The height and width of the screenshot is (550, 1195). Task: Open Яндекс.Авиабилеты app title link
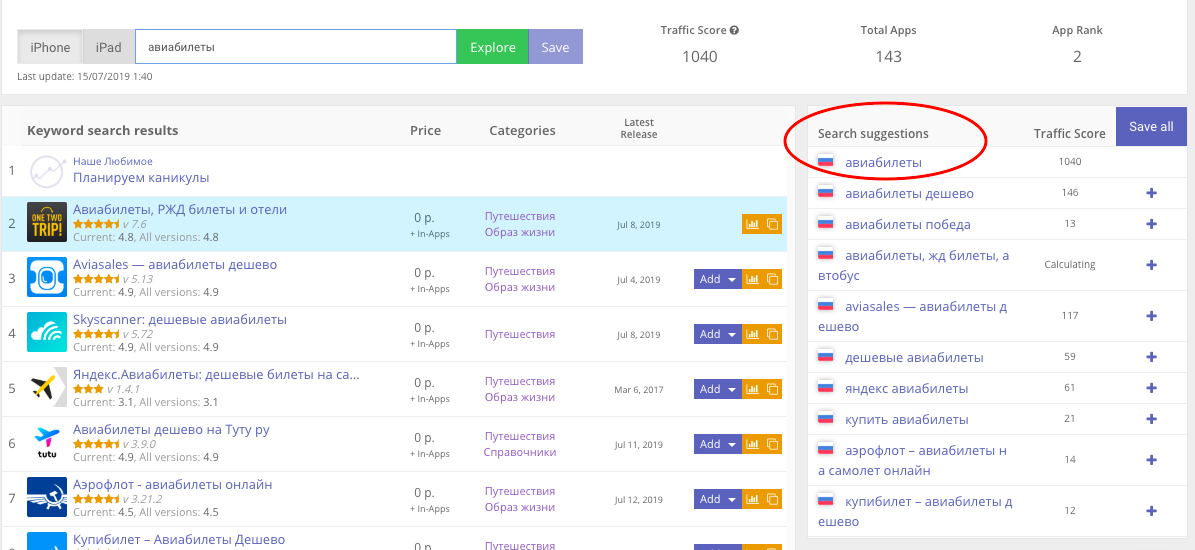[x=216, y=374]
